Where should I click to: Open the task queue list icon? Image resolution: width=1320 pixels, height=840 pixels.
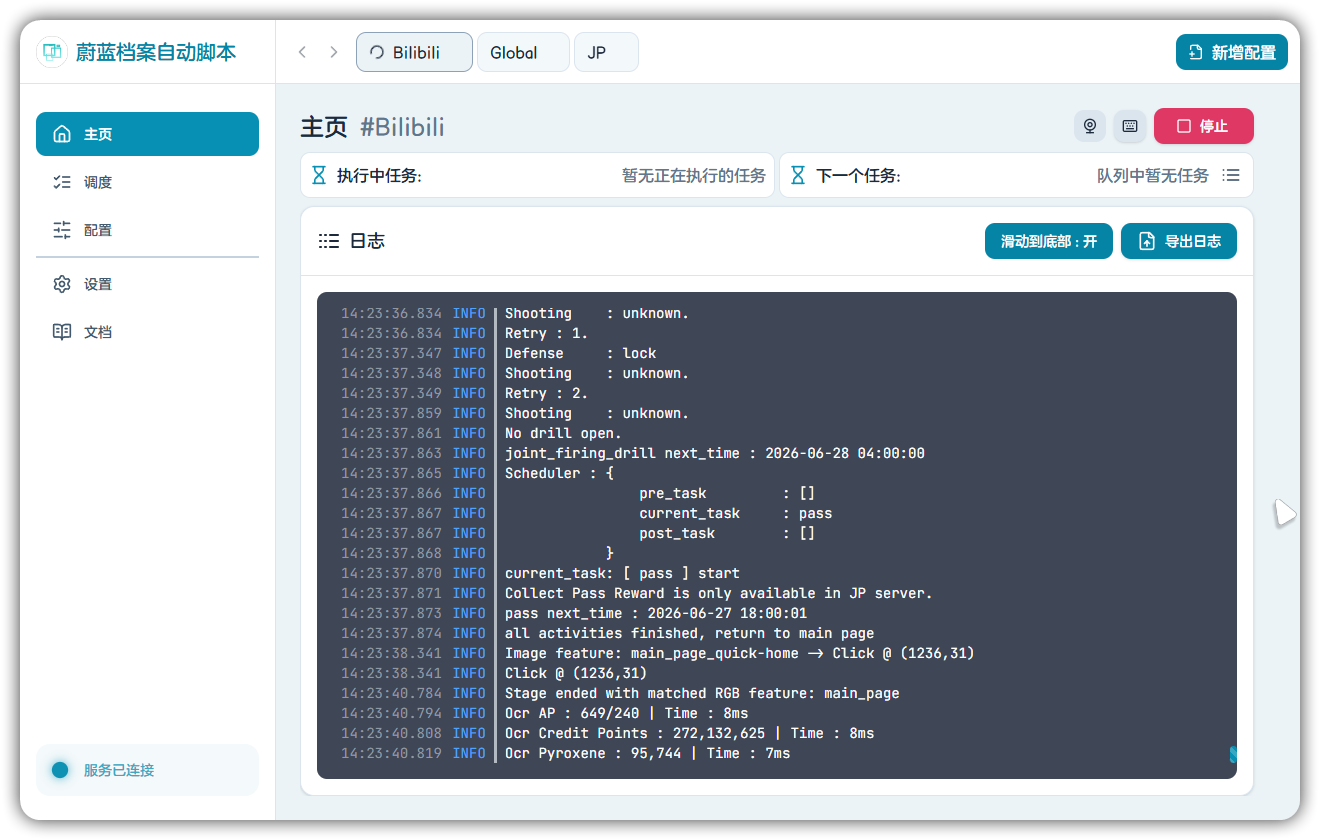tap(1231, 175)
